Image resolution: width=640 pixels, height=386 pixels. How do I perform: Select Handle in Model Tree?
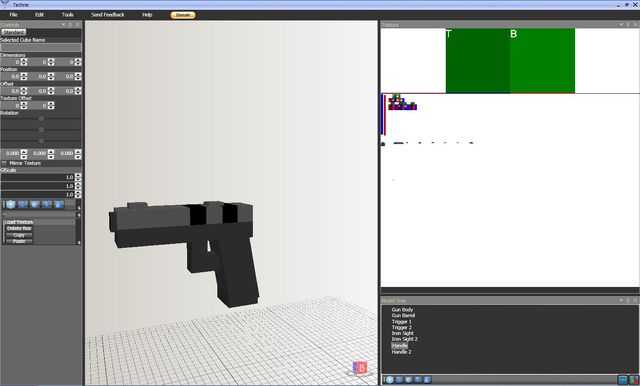tap(400, 346)
